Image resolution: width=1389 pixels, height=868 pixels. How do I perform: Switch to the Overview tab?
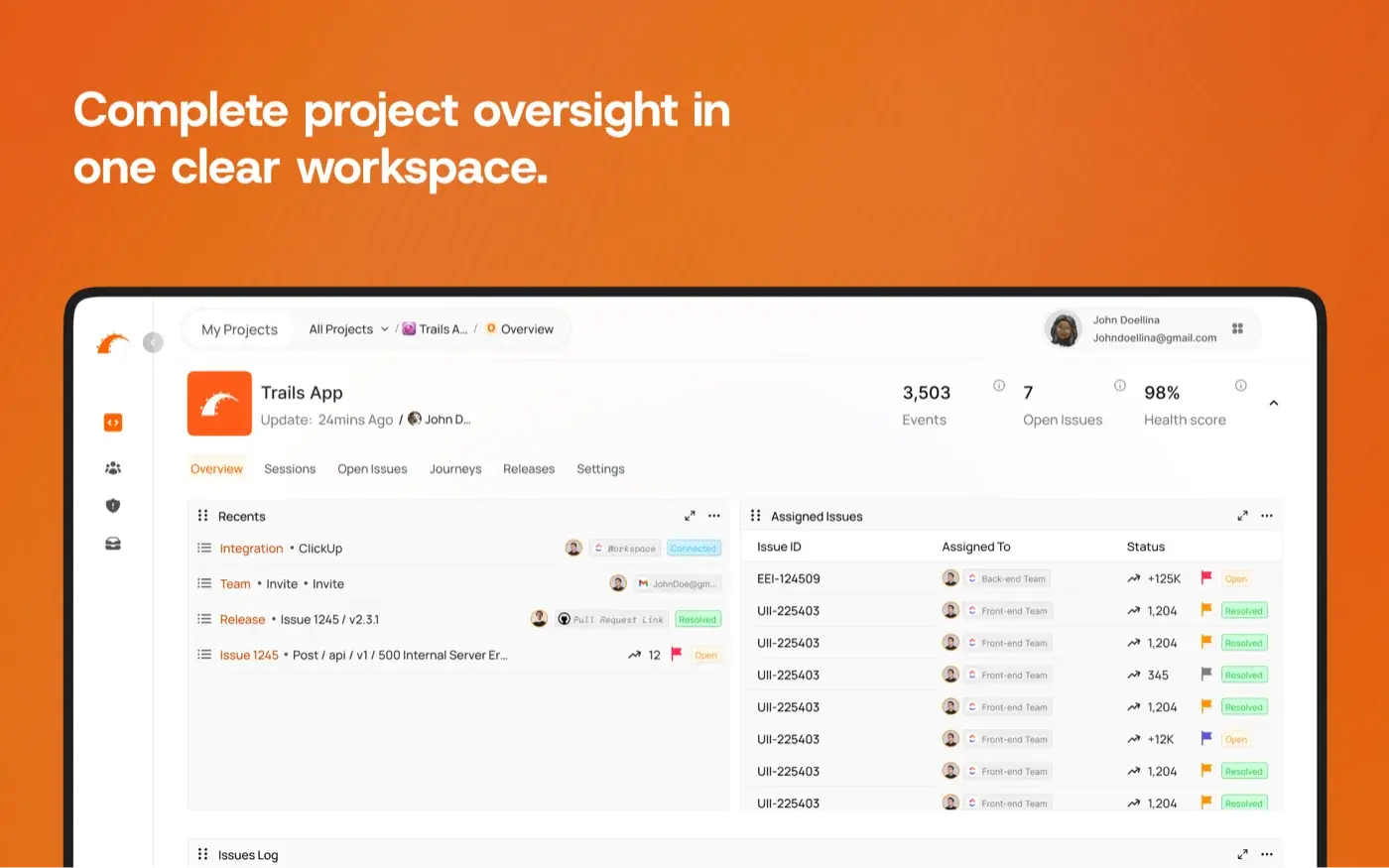(x=216, y=469)
